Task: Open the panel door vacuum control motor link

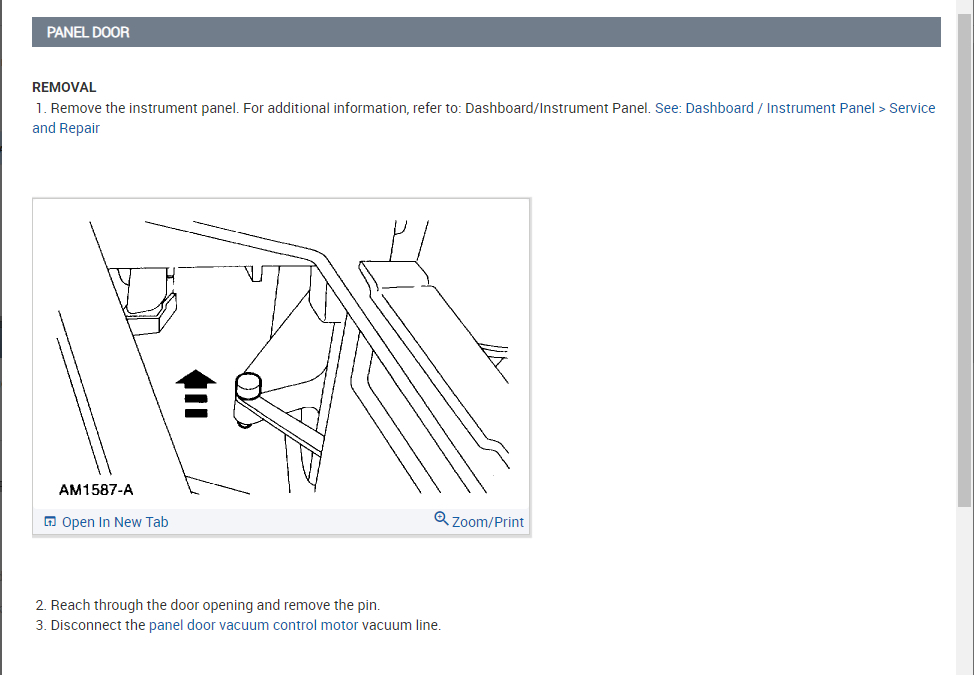Action: pos(253,625)
